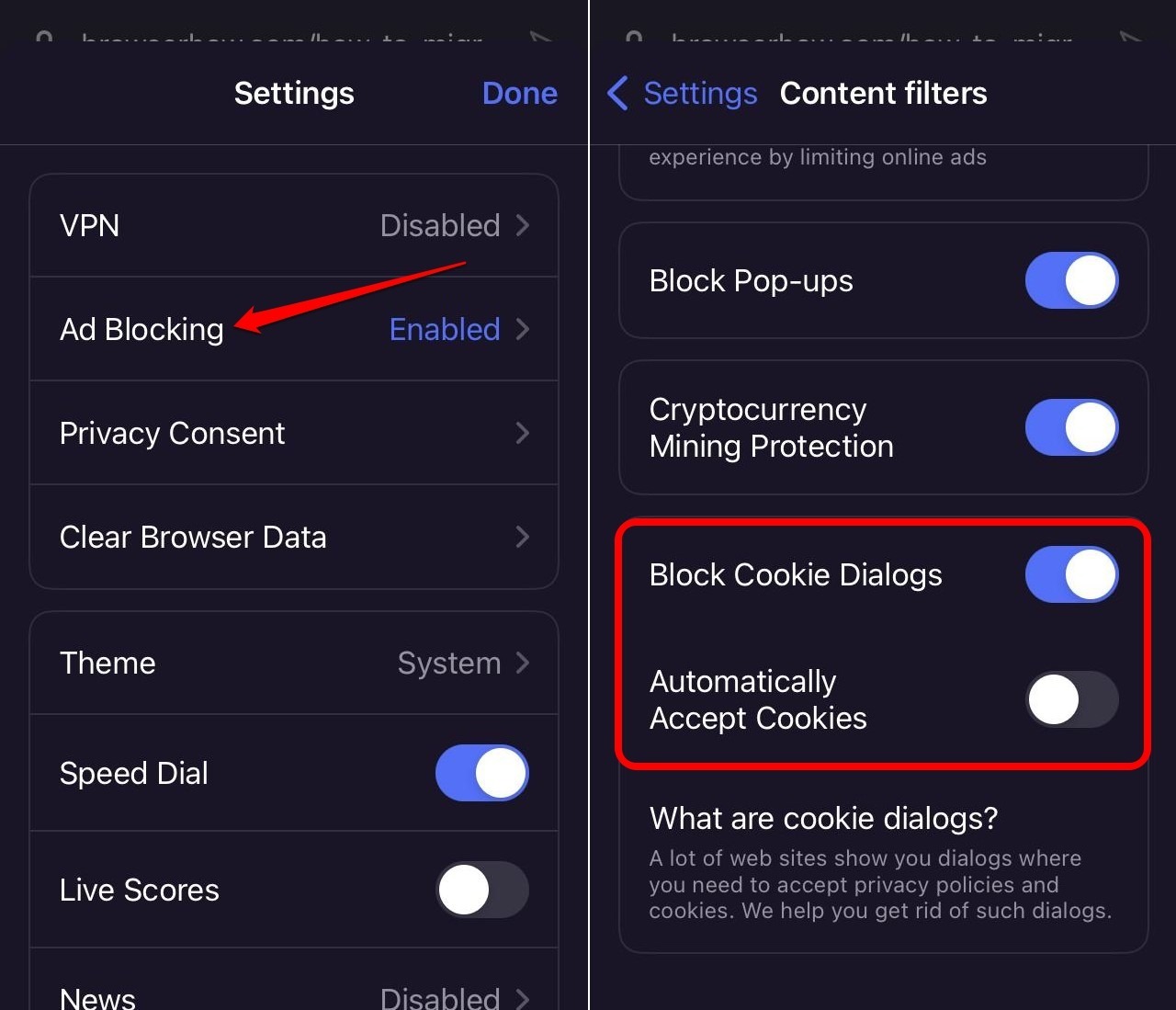This screenshot has height=1010, width=1176.
Task: Enable the Live Scores switch
Action: 481,890
